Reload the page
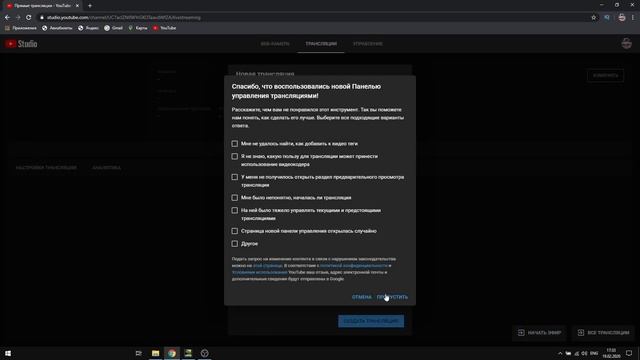The width and height of the screenshot is (640, 360). click(29, 18)
